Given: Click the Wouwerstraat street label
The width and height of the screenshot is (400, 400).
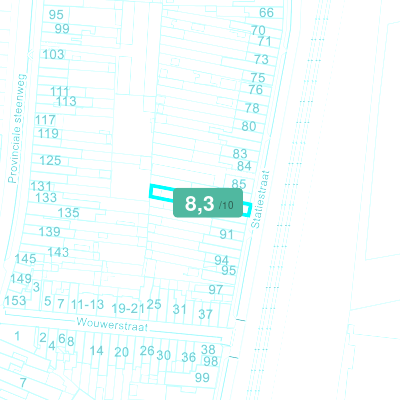Looking at the screenshot, I should point(112,324).
